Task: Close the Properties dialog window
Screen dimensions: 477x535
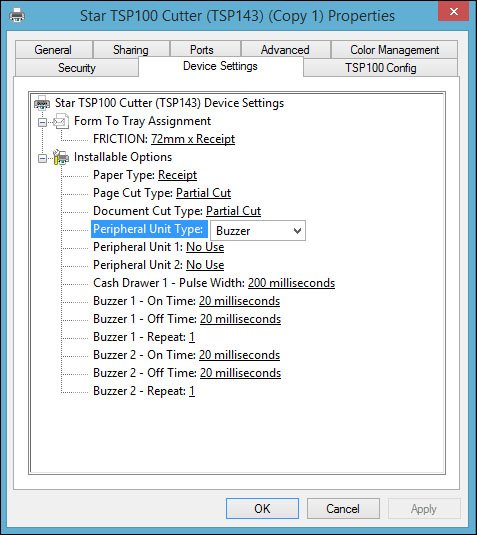Action: [454, 11]
